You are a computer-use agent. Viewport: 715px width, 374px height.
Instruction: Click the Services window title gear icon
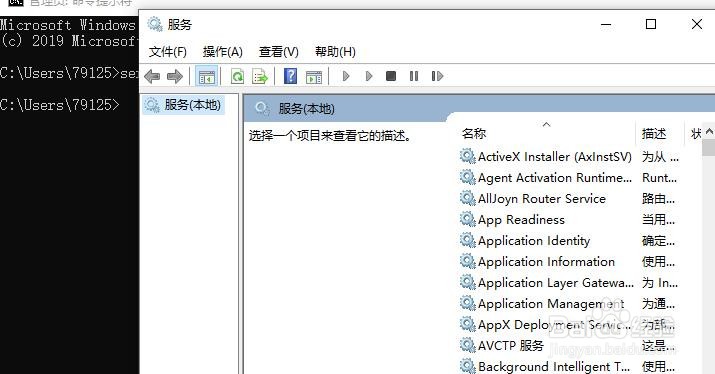click(x=155, y=24)
